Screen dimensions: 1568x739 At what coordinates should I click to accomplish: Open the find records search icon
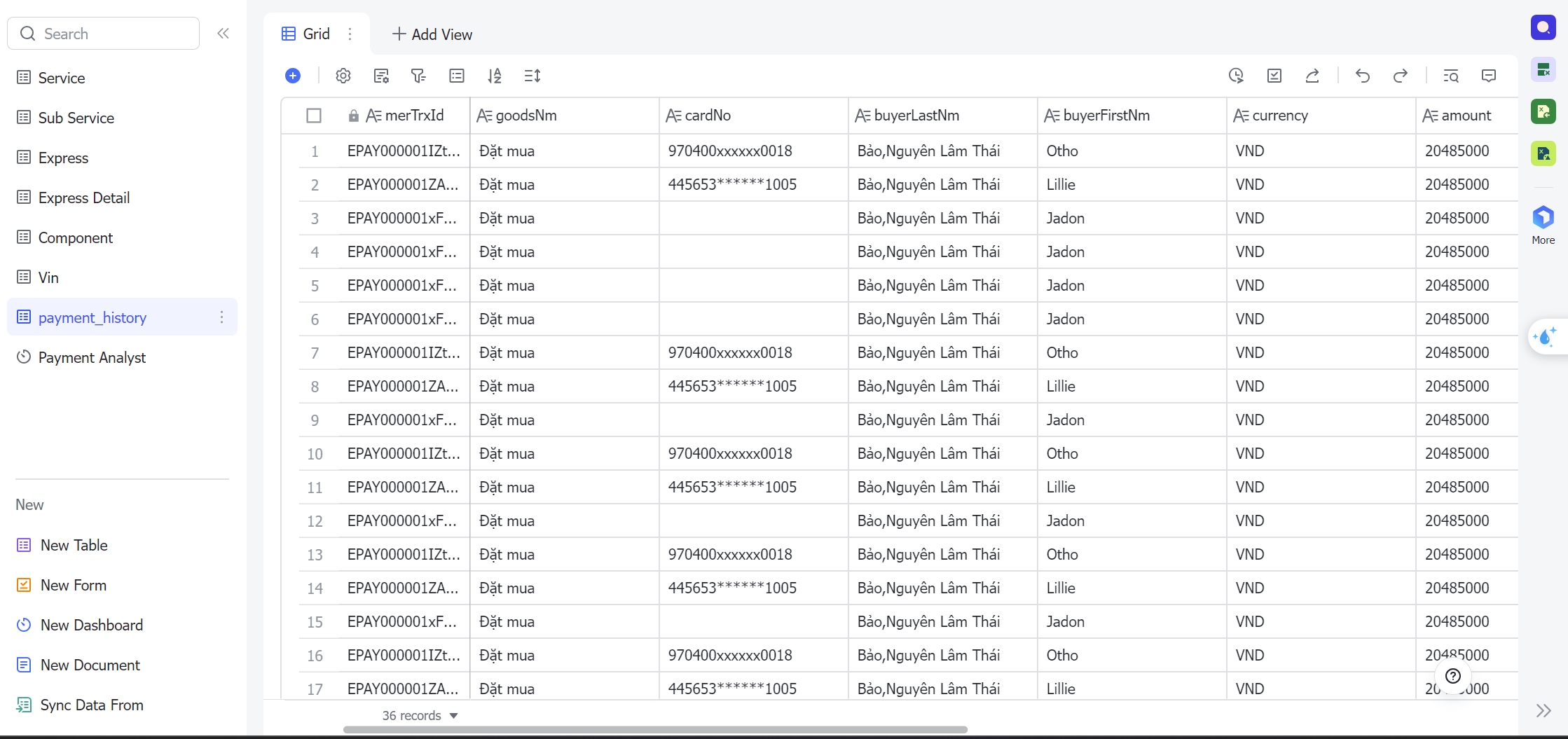coord(1451,76)
